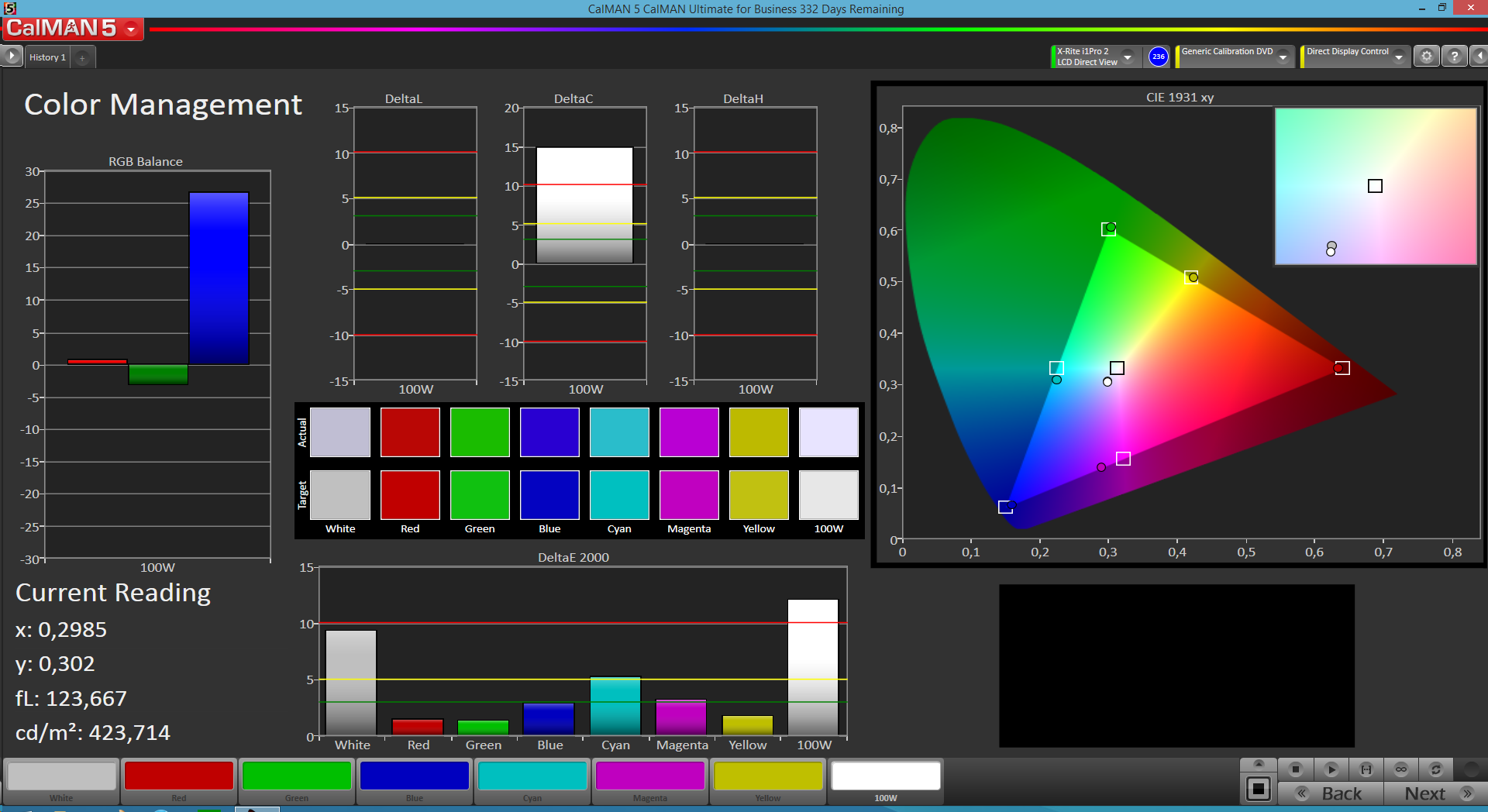1488x812 pixels.
Task: Click the magenta target square on CIE chart
Action: tap(1123, 459)
